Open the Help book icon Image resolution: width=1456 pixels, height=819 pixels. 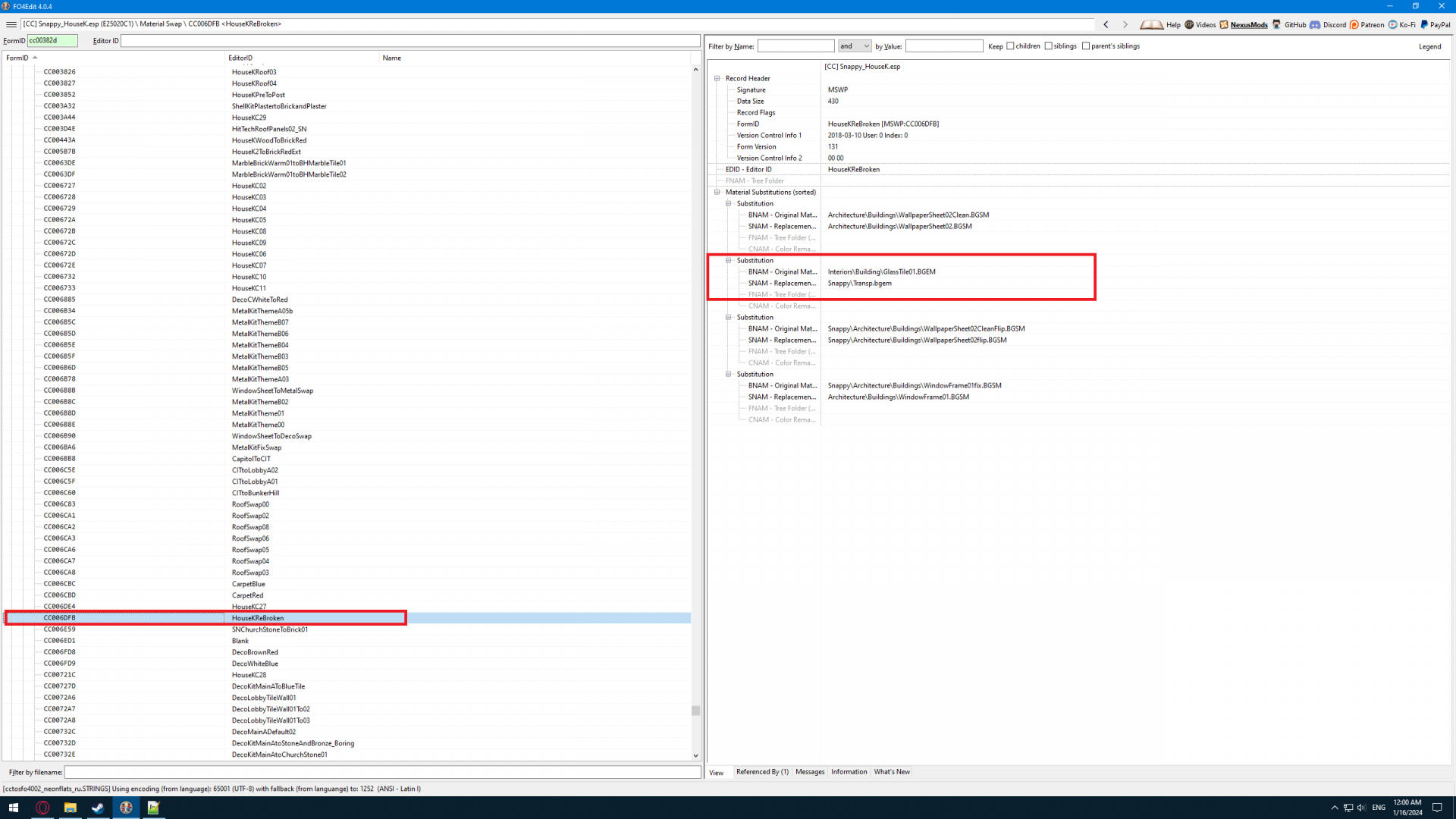click(1151, 24)
